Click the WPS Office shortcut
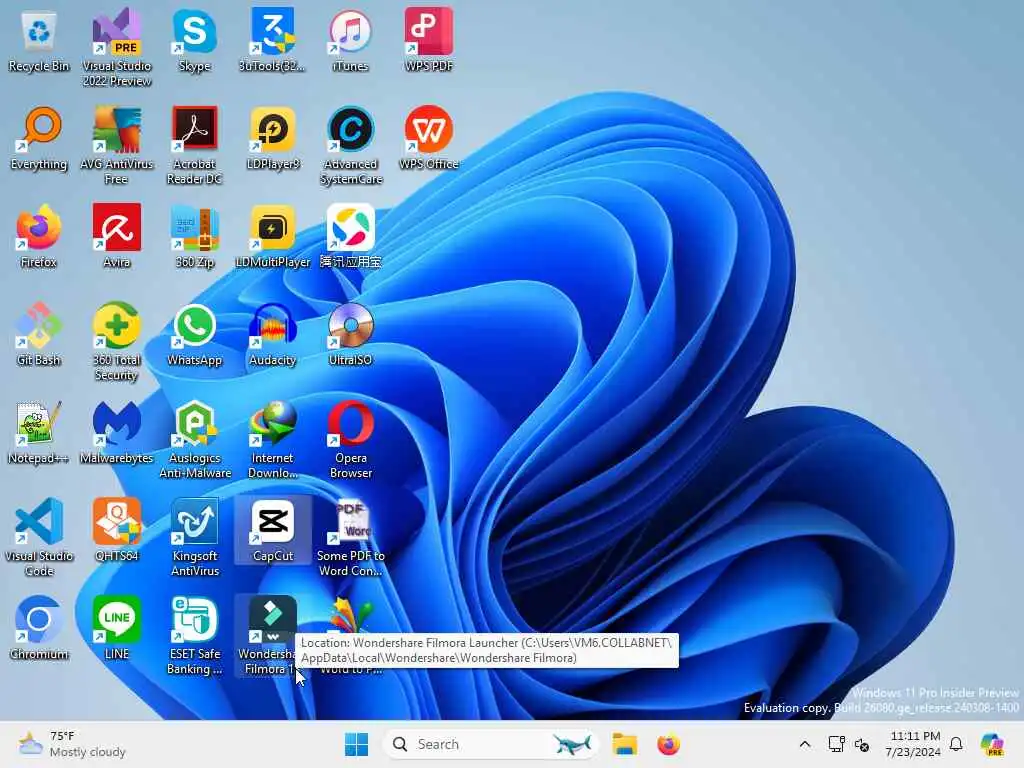 (429, 138)
